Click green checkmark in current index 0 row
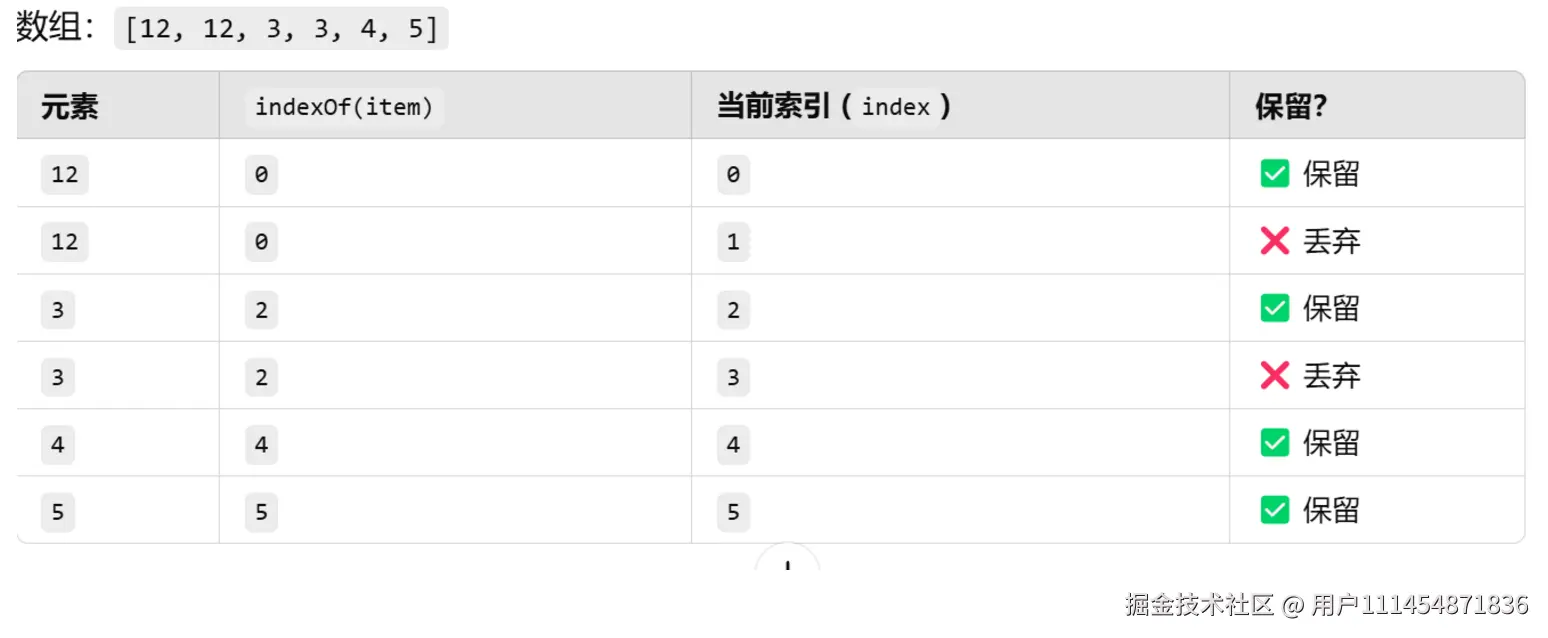Image resolution: width=1548 pixels, height=638 pixels. 1274,174
